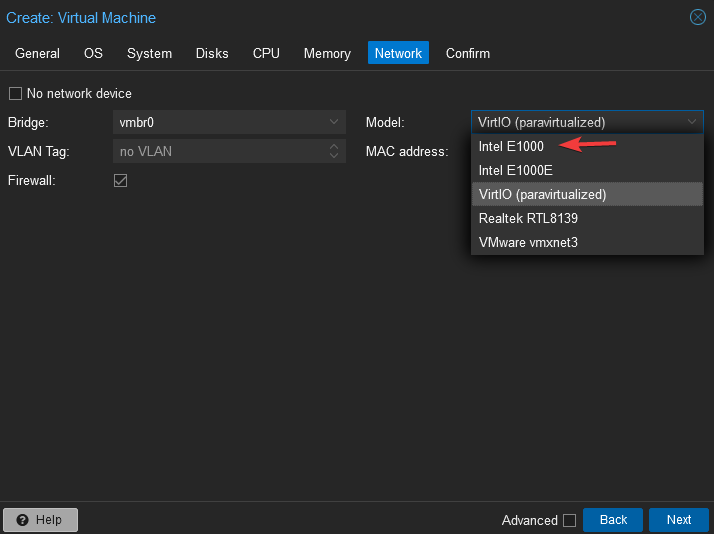Go to the System tab
Image resolution: width=714 pixels, height=534 pixels.
click(x=149, y=53)
